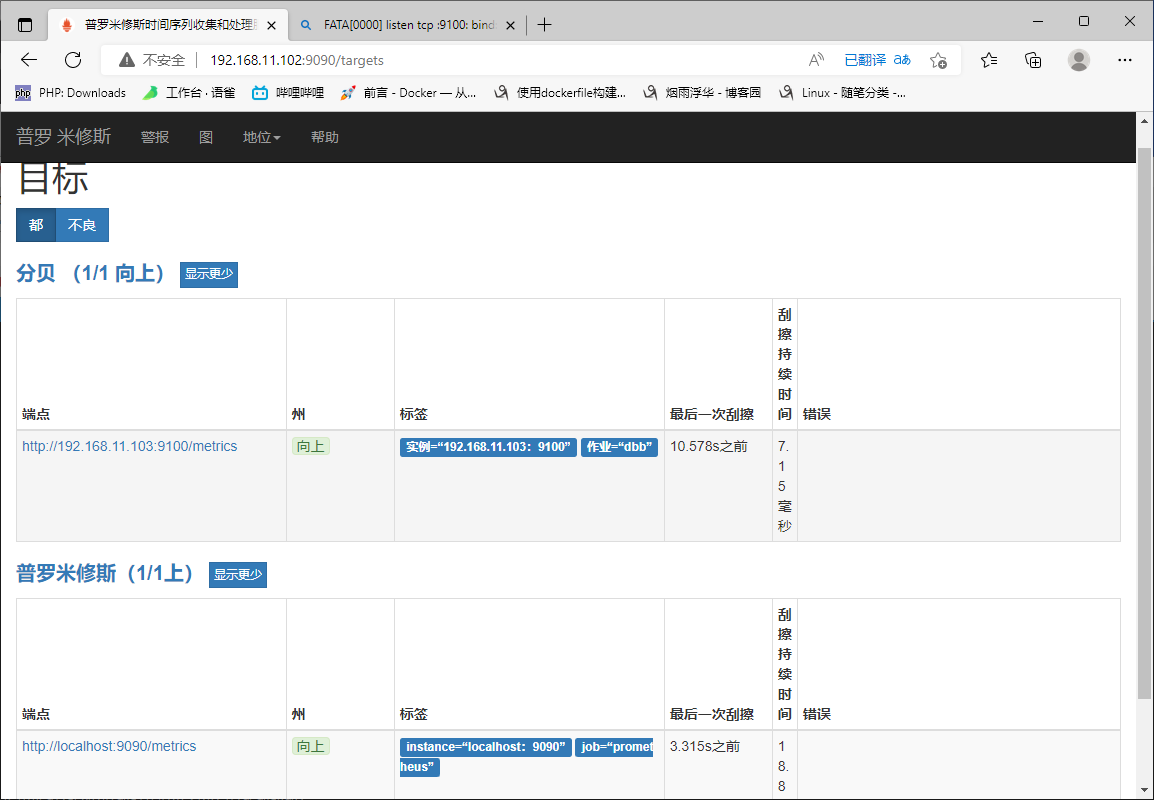Select the 都 filter toggle

[x=36, y=225]
